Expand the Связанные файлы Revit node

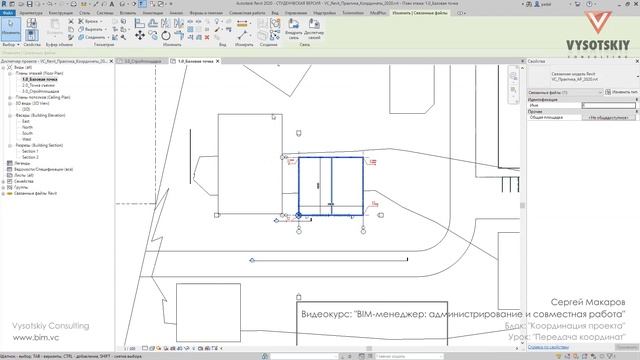point(4,193)
